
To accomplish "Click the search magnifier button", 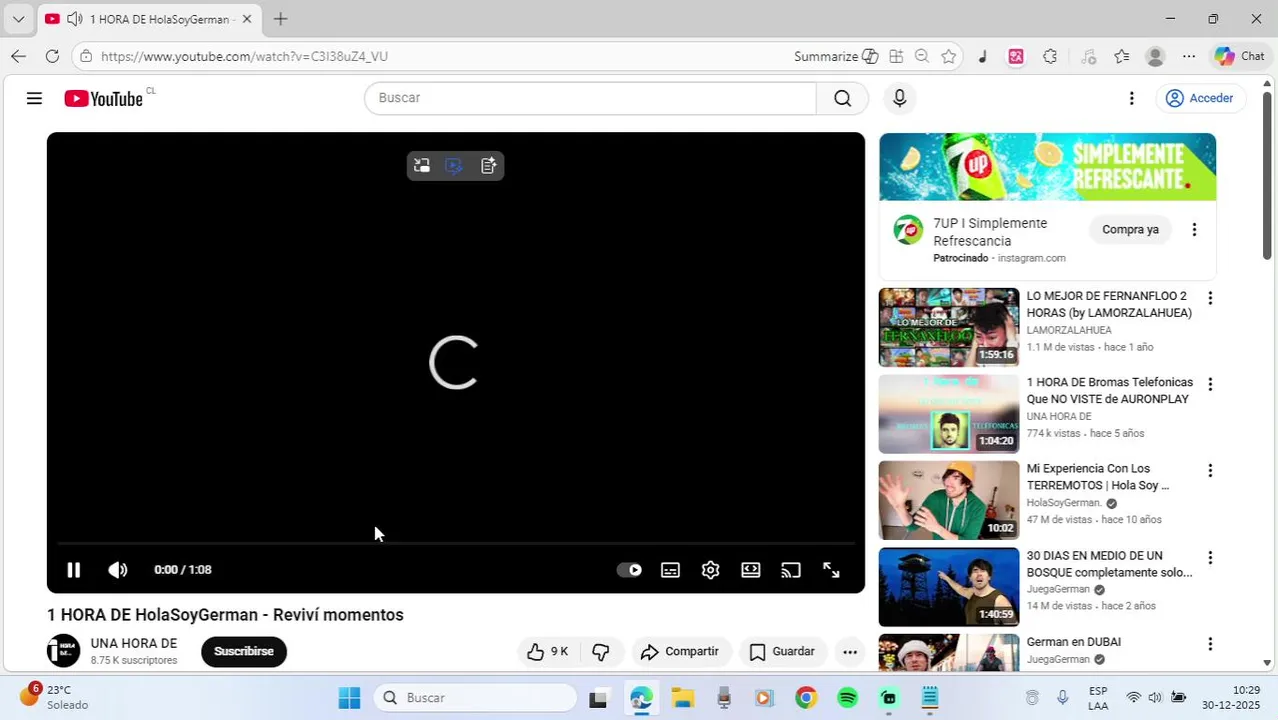I will point(842,98).
